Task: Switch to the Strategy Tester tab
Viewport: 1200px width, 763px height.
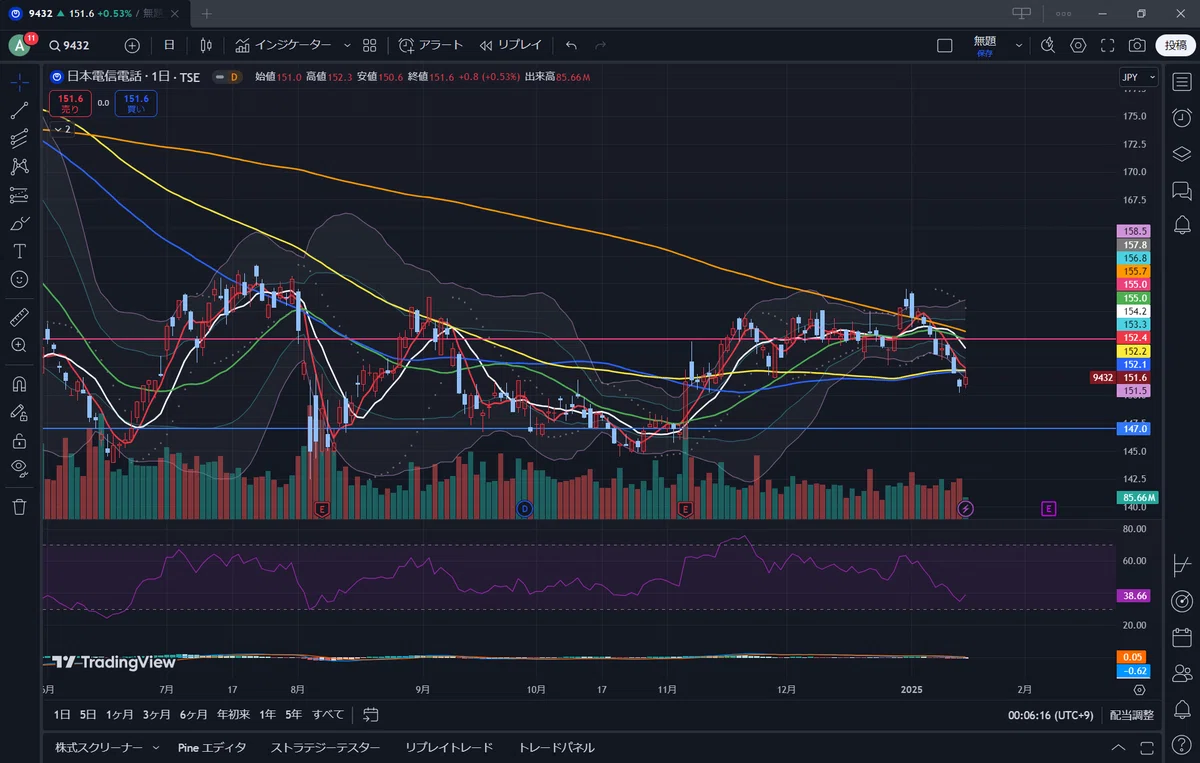Action: tap(325, 747)
